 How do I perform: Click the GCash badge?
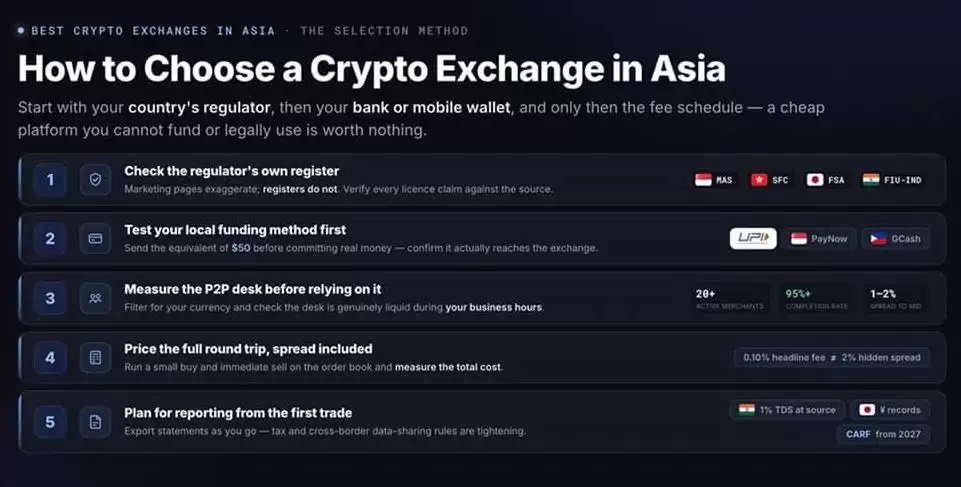(x=895, y=239)
